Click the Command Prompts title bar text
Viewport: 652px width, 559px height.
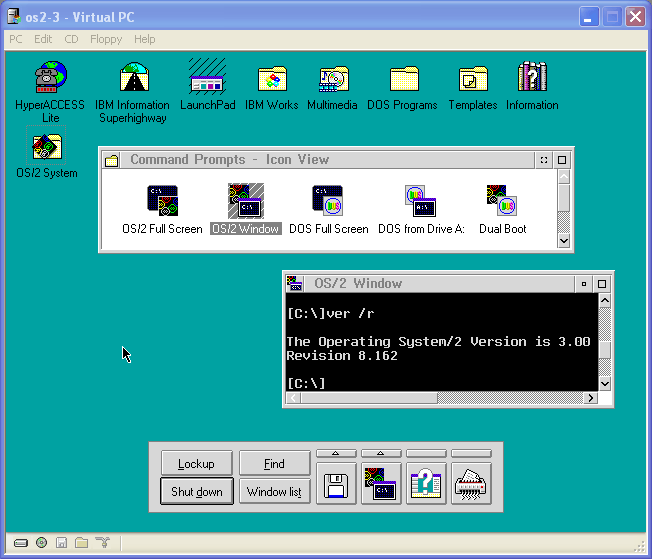point(230,160)
